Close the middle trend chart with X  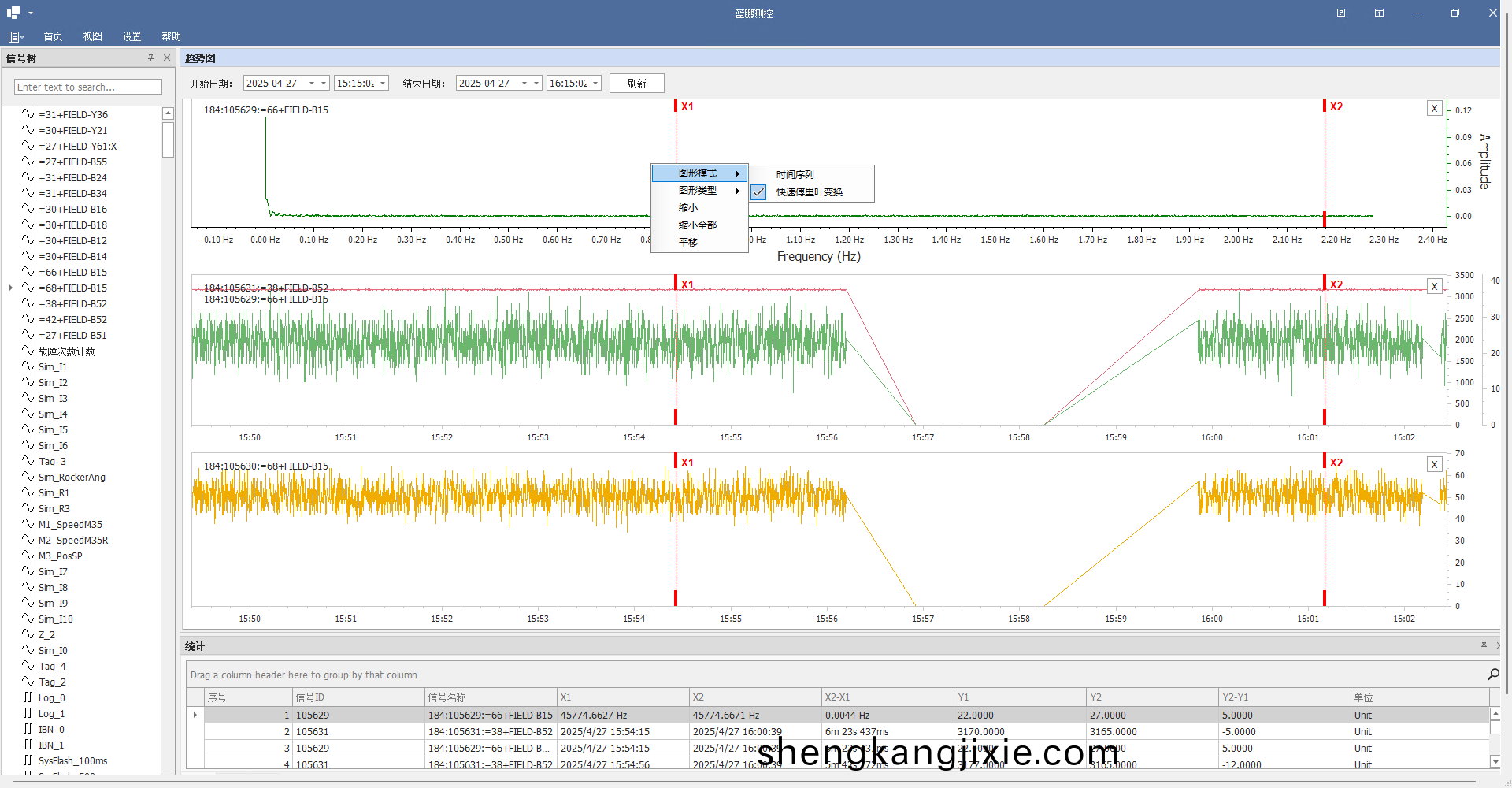pyautogui.click(x=1434, y=287)
